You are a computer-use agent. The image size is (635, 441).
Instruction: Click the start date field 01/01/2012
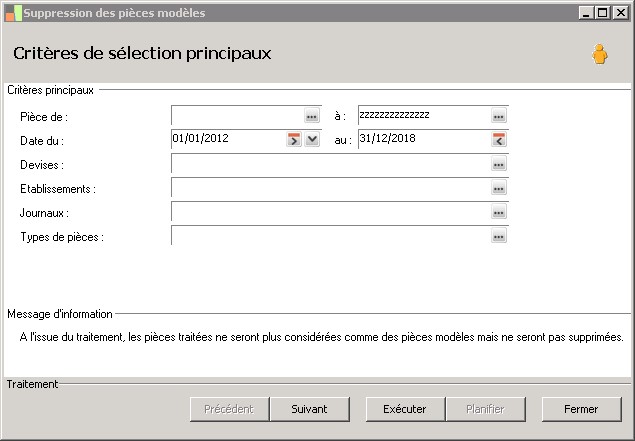click(228, 140)
